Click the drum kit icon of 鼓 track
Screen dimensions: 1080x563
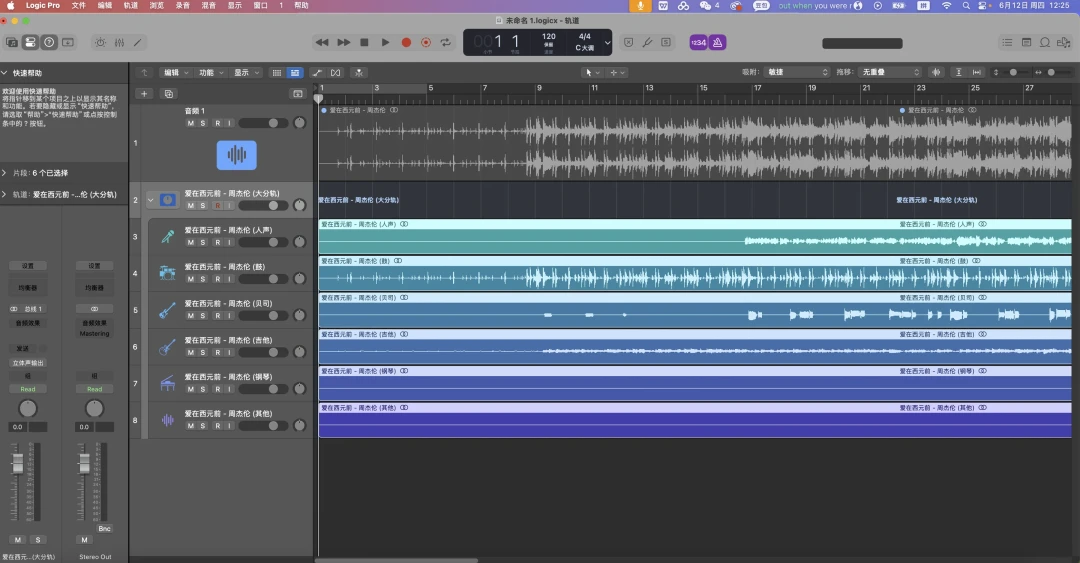167,273
